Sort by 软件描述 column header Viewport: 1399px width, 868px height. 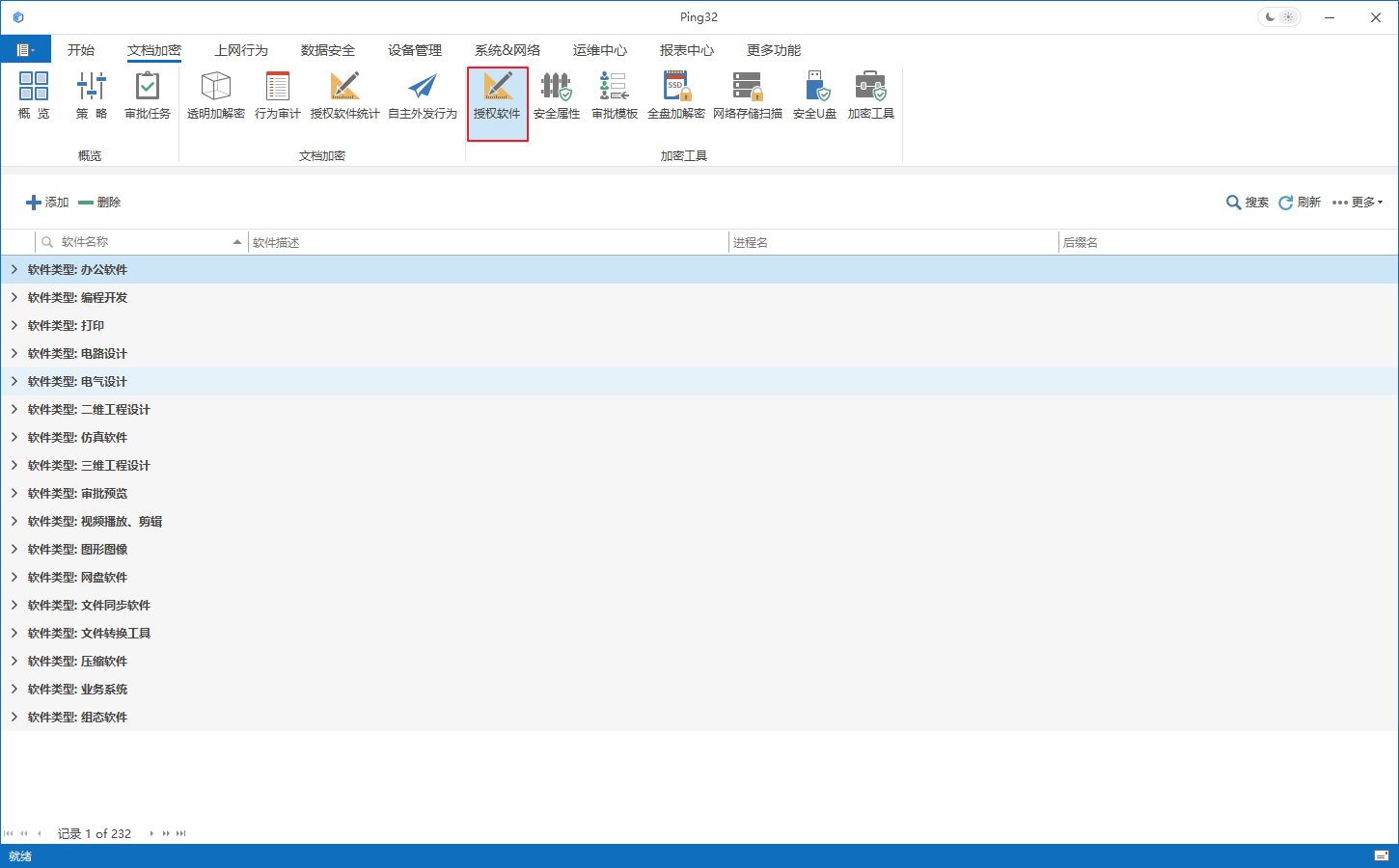(488, 242)
